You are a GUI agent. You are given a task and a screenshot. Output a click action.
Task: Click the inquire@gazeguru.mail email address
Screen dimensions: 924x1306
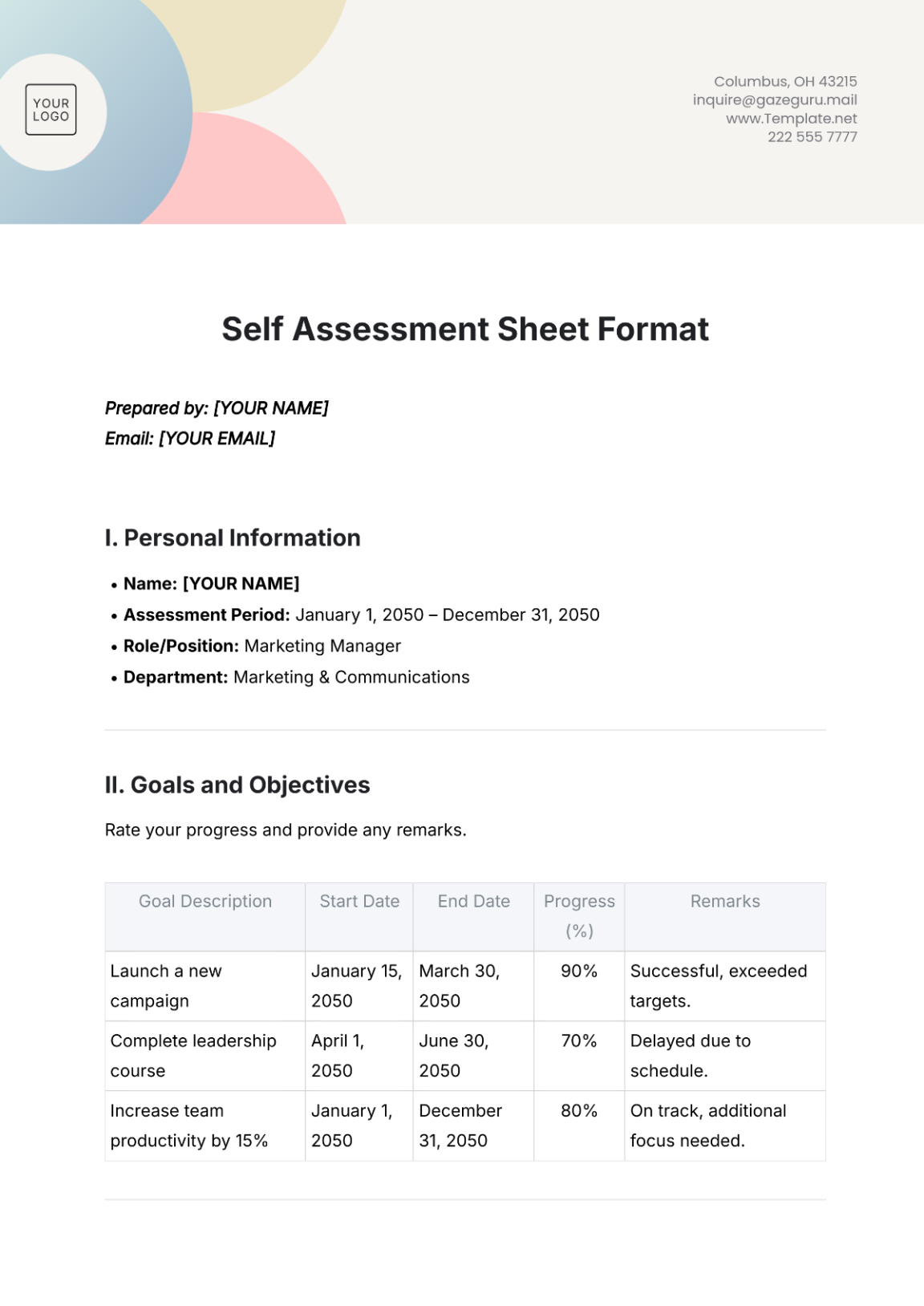[775, 100]
